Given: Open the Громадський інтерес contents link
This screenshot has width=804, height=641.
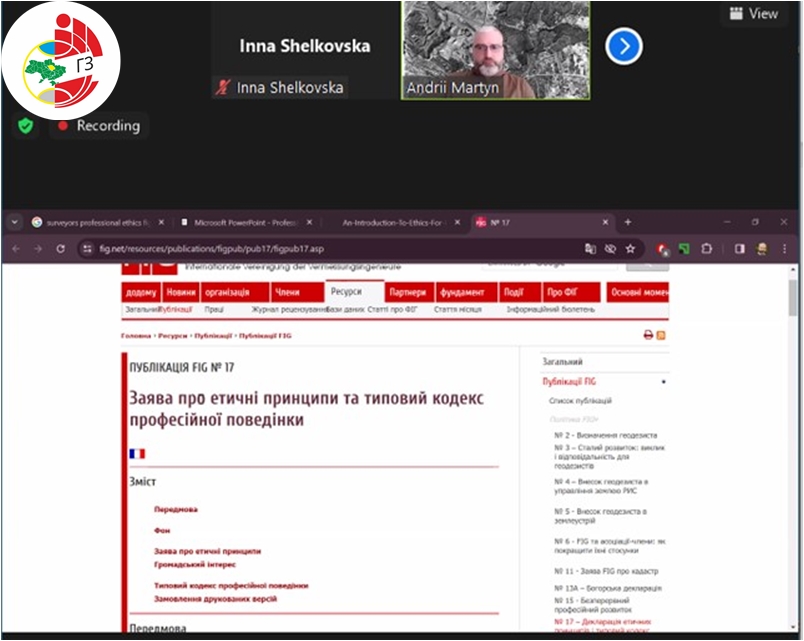Looking at the screenshot, I should coord(195,565).
